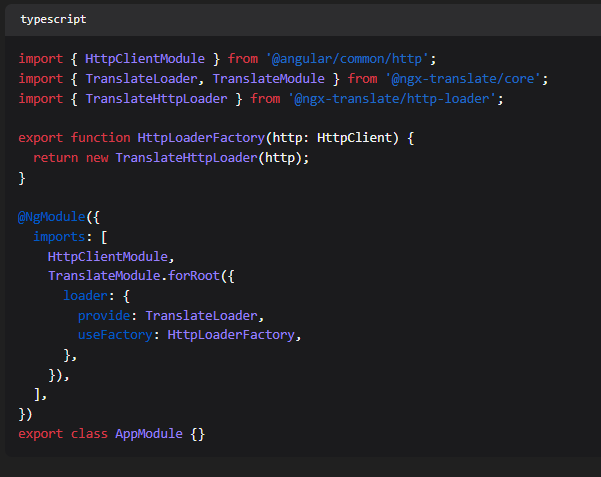Click the typescript language label in header
The height and width of the screenshot is (477, 601).
pyautogui.click(x=53, y=19)
